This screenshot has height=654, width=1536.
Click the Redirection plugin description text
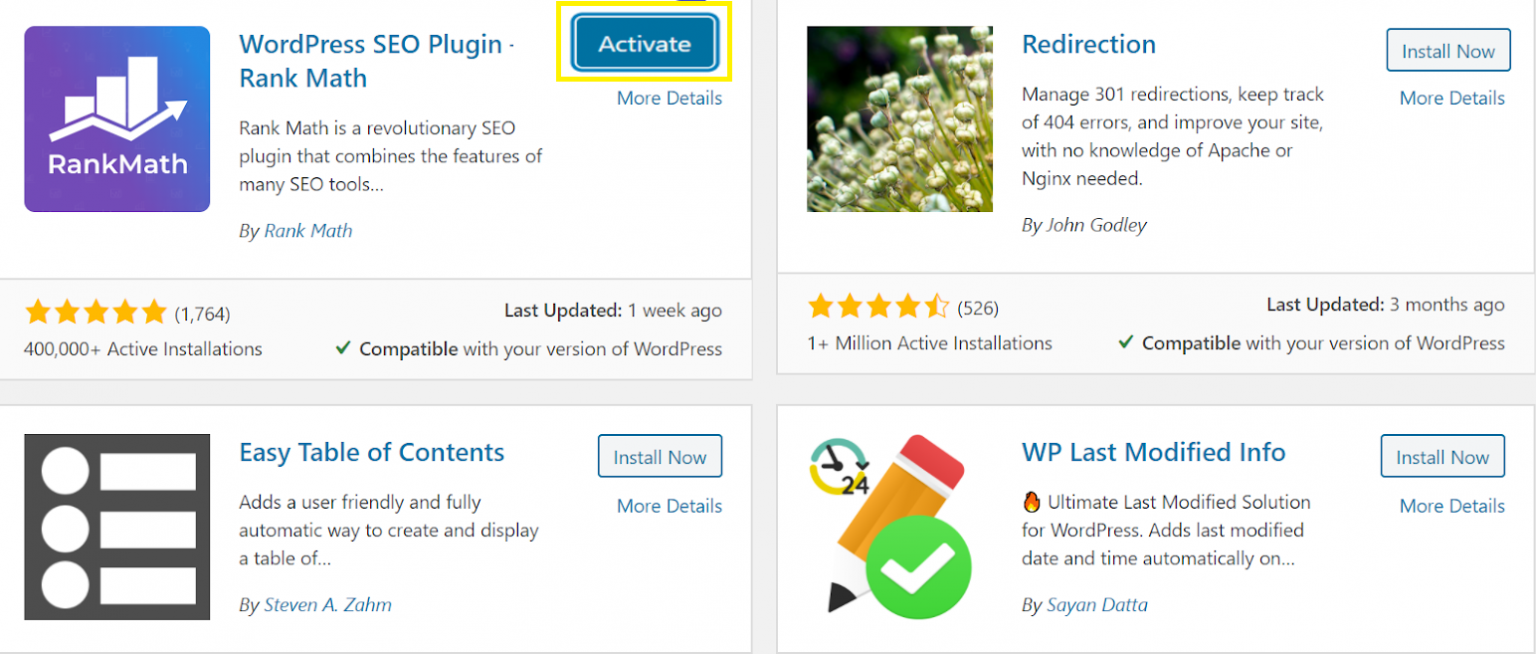1173,137
